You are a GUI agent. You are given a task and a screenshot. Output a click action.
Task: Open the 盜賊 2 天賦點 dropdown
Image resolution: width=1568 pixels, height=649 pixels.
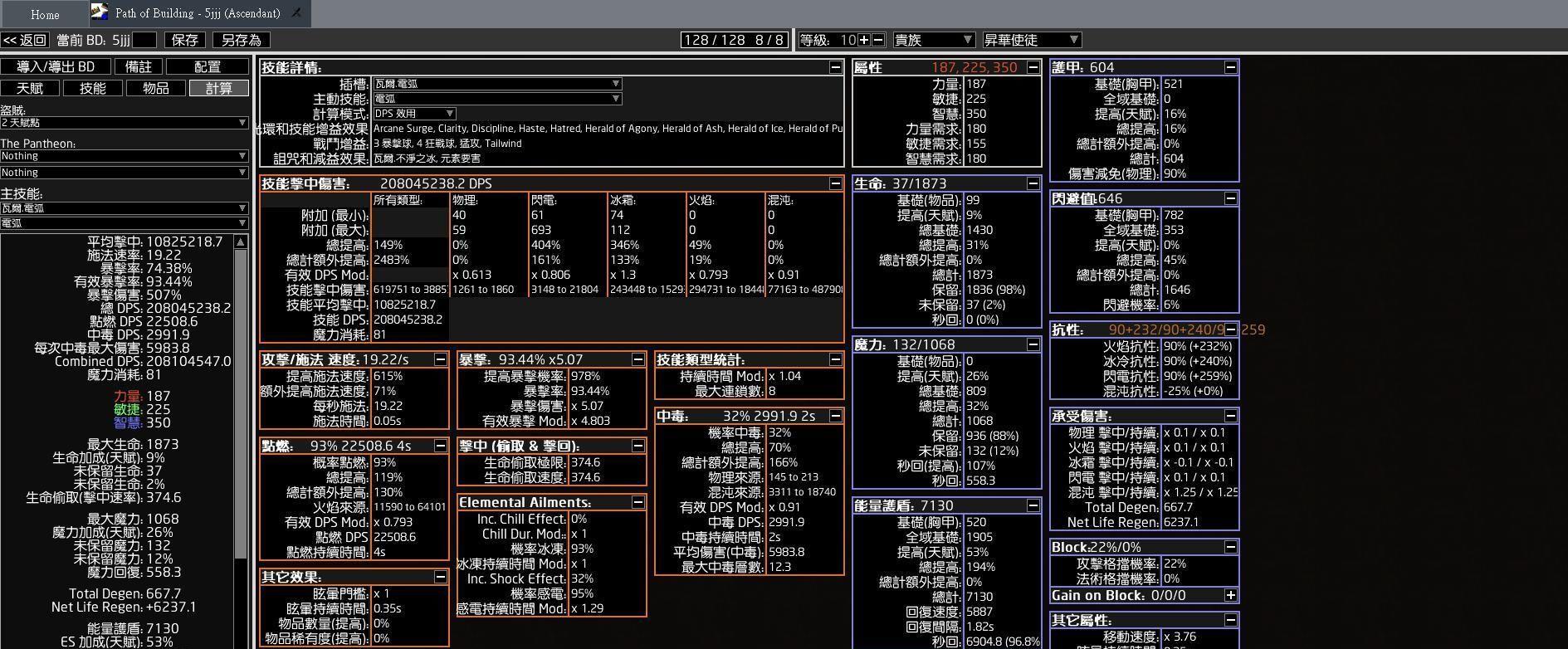[124, 123]
